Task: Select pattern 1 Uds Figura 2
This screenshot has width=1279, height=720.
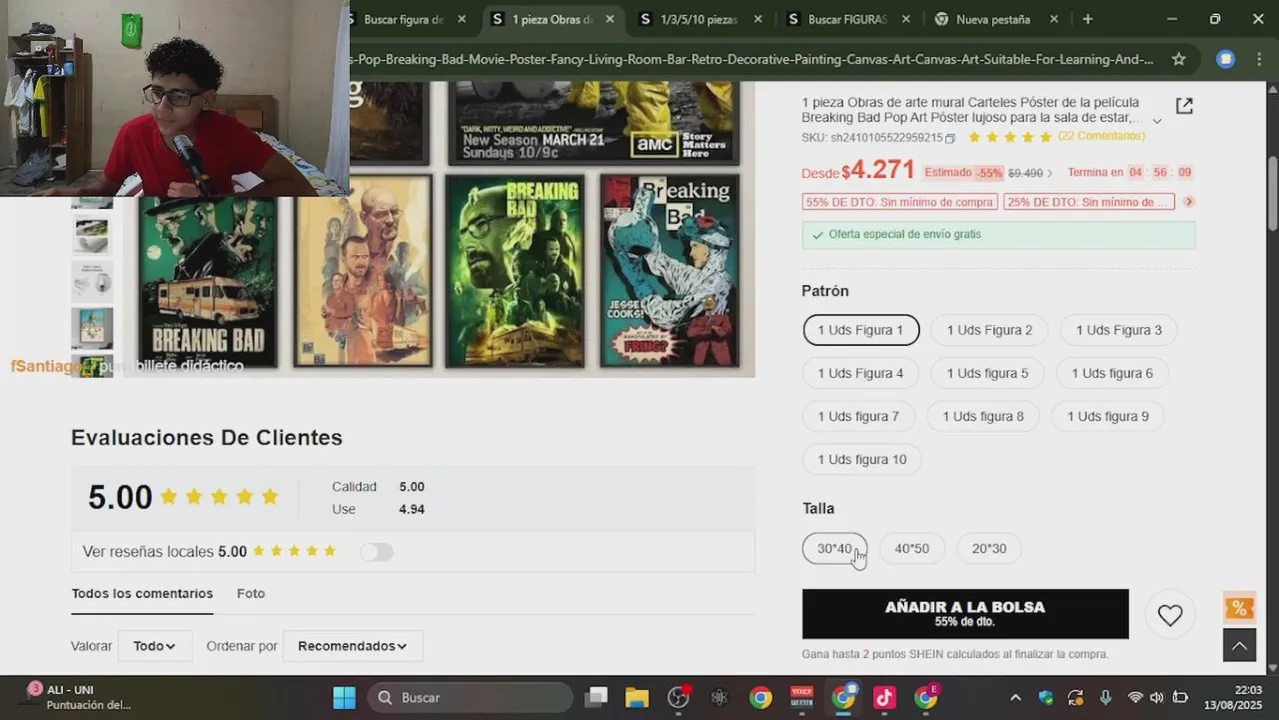Action: click(x=989, y=330)
